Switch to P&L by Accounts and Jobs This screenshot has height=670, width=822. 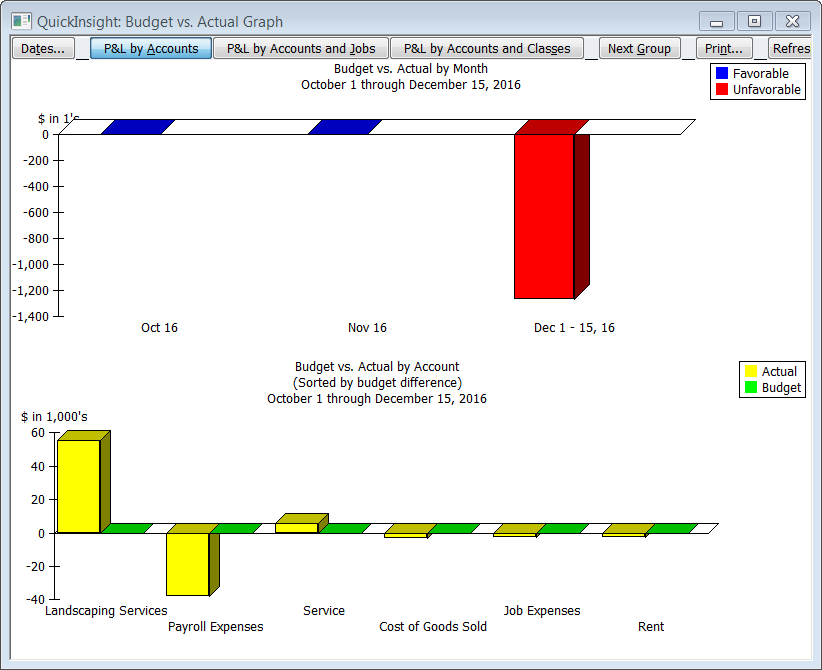(x=301, y=48)
